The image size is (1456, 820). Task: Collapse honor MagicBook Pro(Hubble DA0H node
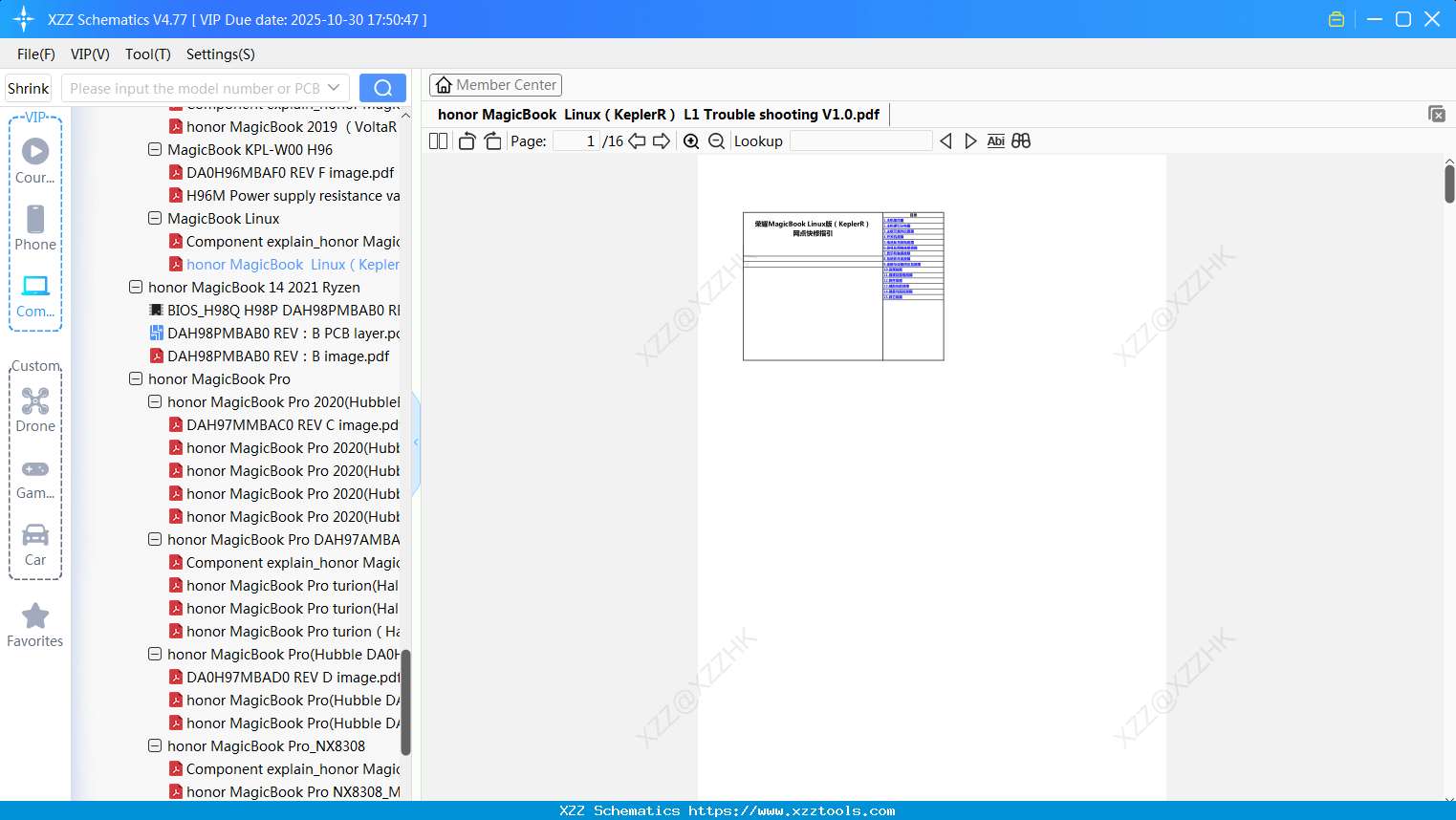pos(155,654)
